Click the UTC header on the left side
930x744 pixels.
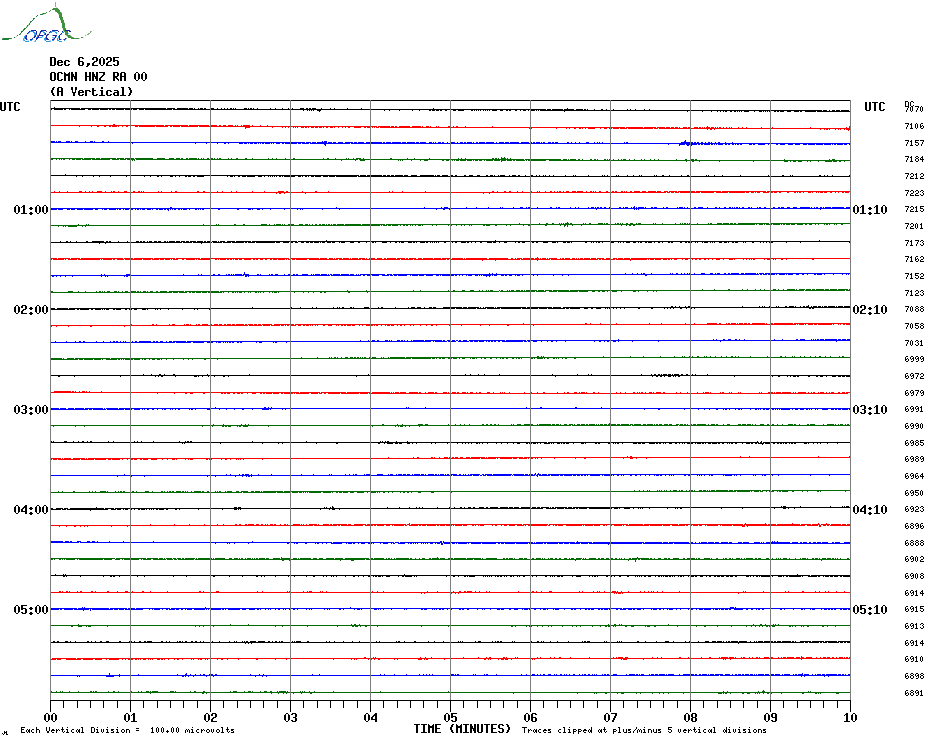(x=10, y=107)
